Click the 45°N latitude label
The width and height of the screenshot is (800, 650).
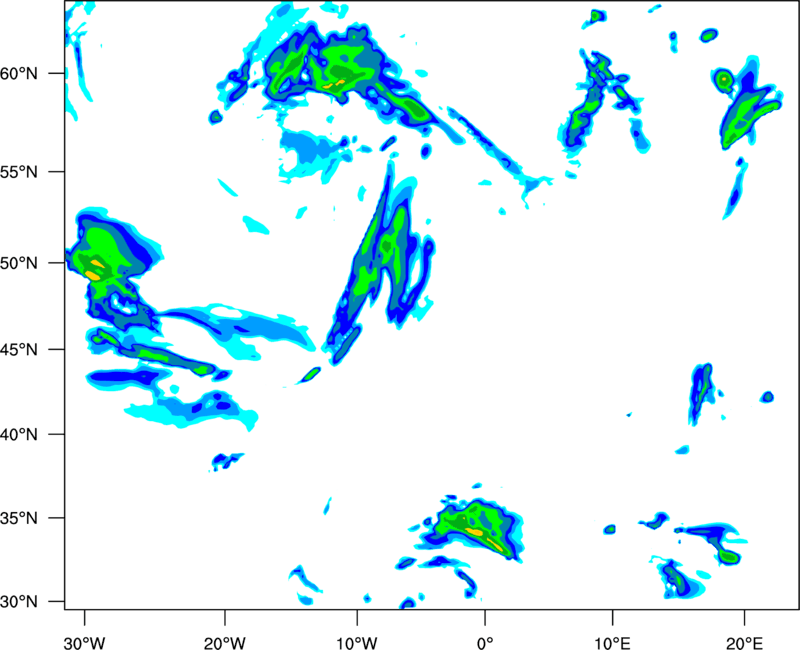(19, 350)
